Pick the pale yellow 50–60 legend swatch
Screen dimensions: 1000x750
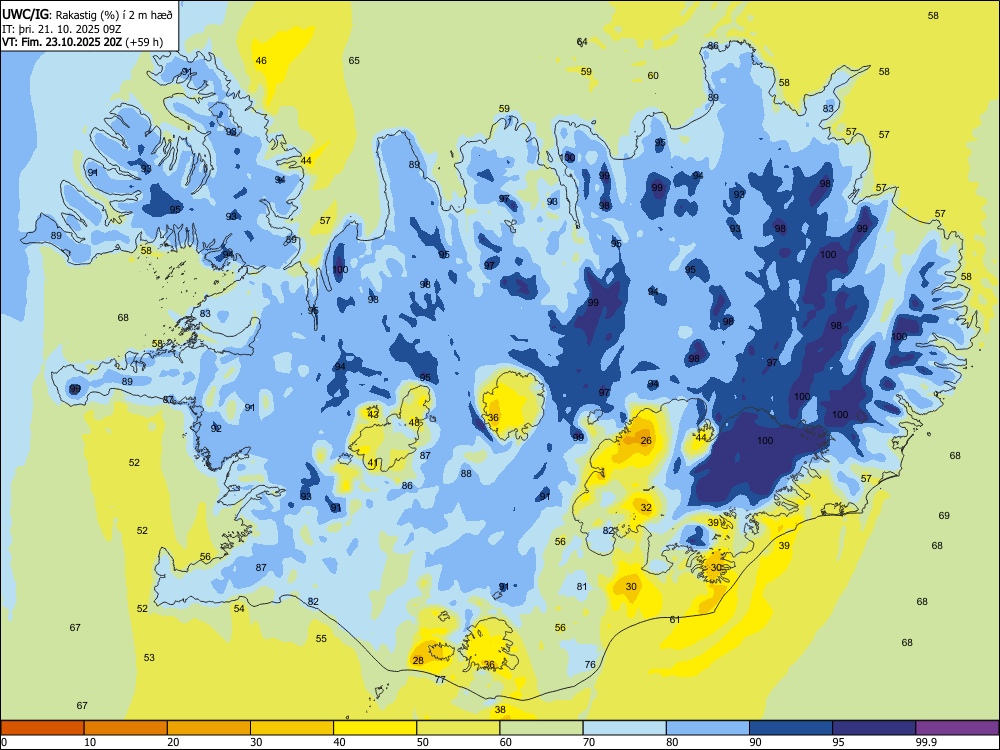tap(458, 728)
